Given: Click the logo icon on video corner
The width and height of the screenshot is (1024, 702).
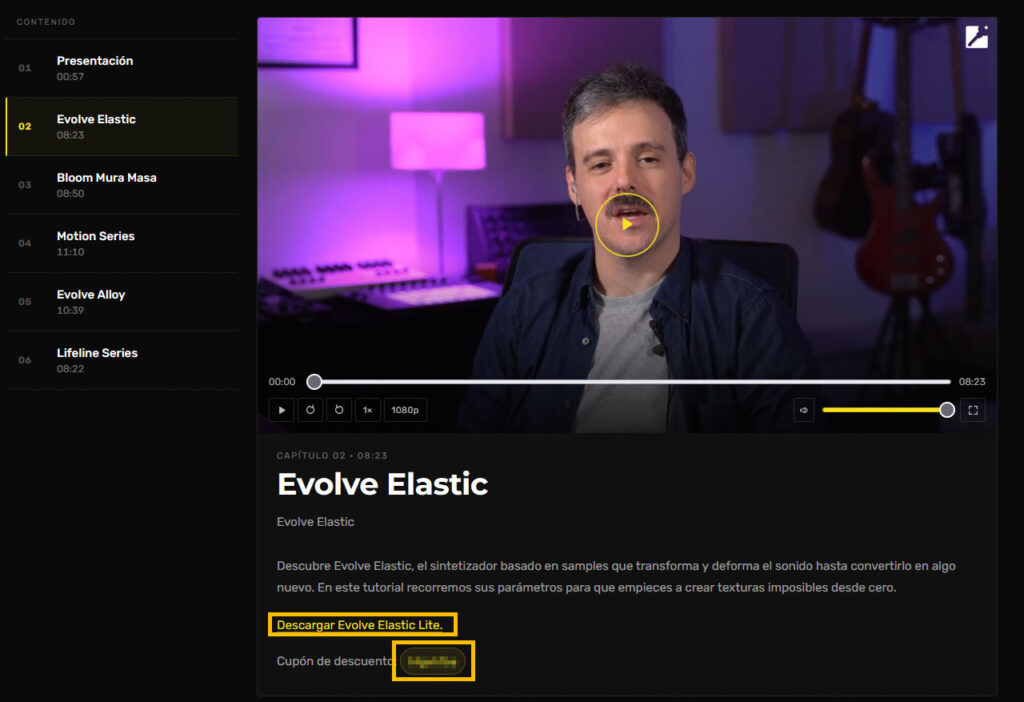Looking at the screenshot, I should tap(976, 37).
